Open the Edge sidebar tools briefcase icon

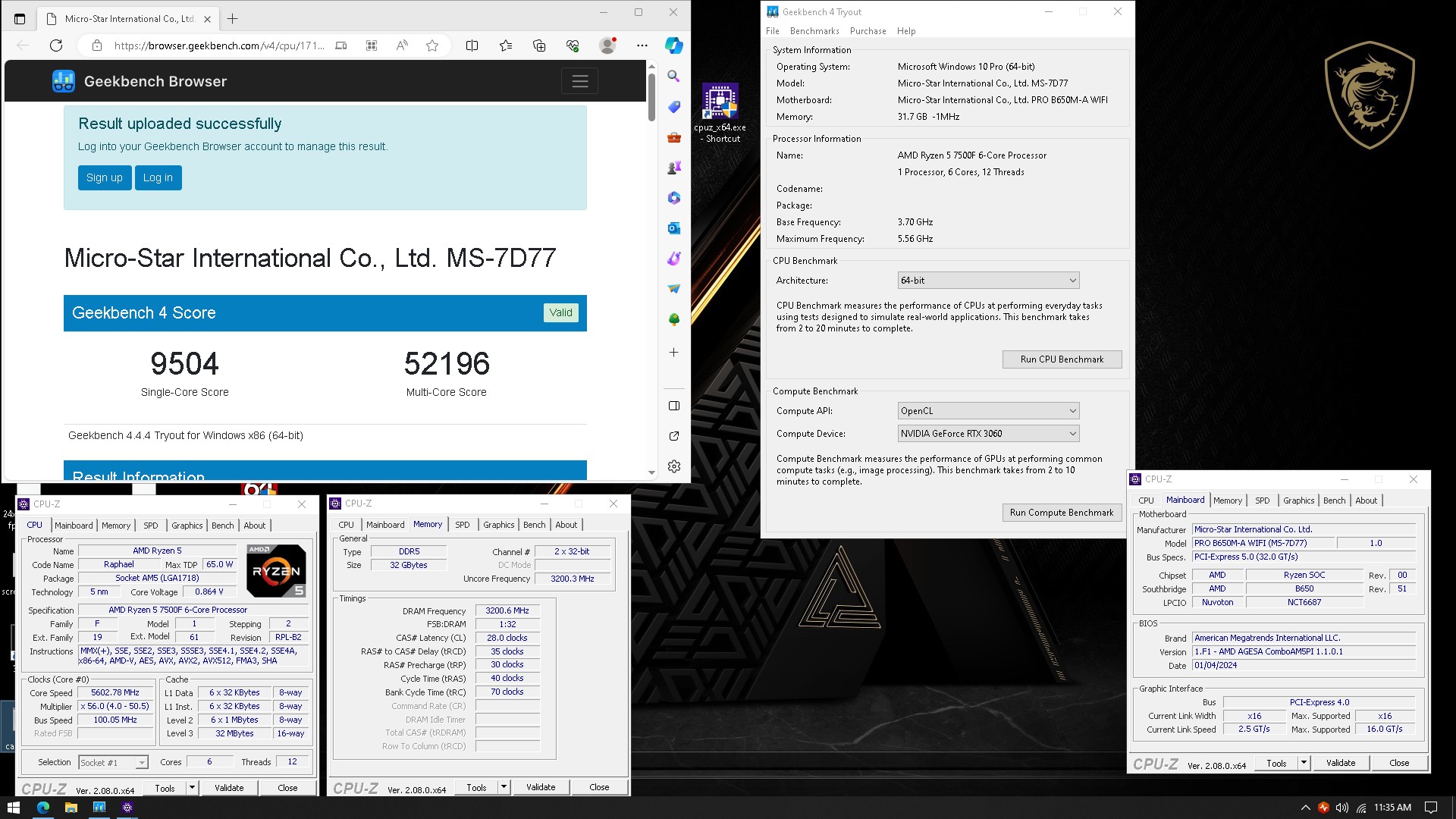673,137
